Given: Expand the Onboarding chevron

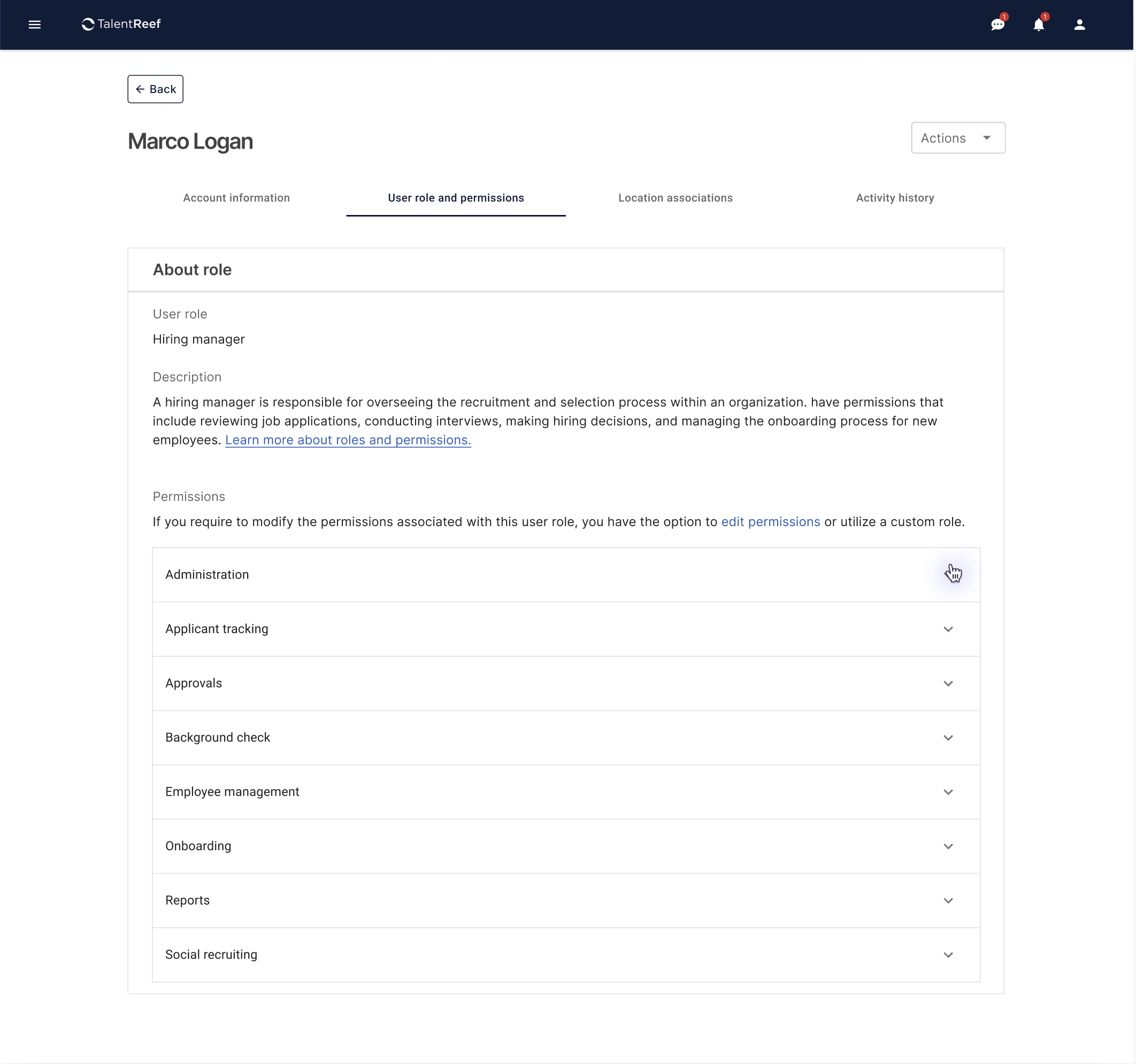Looking at the screenshot, I should pos(948,846).
